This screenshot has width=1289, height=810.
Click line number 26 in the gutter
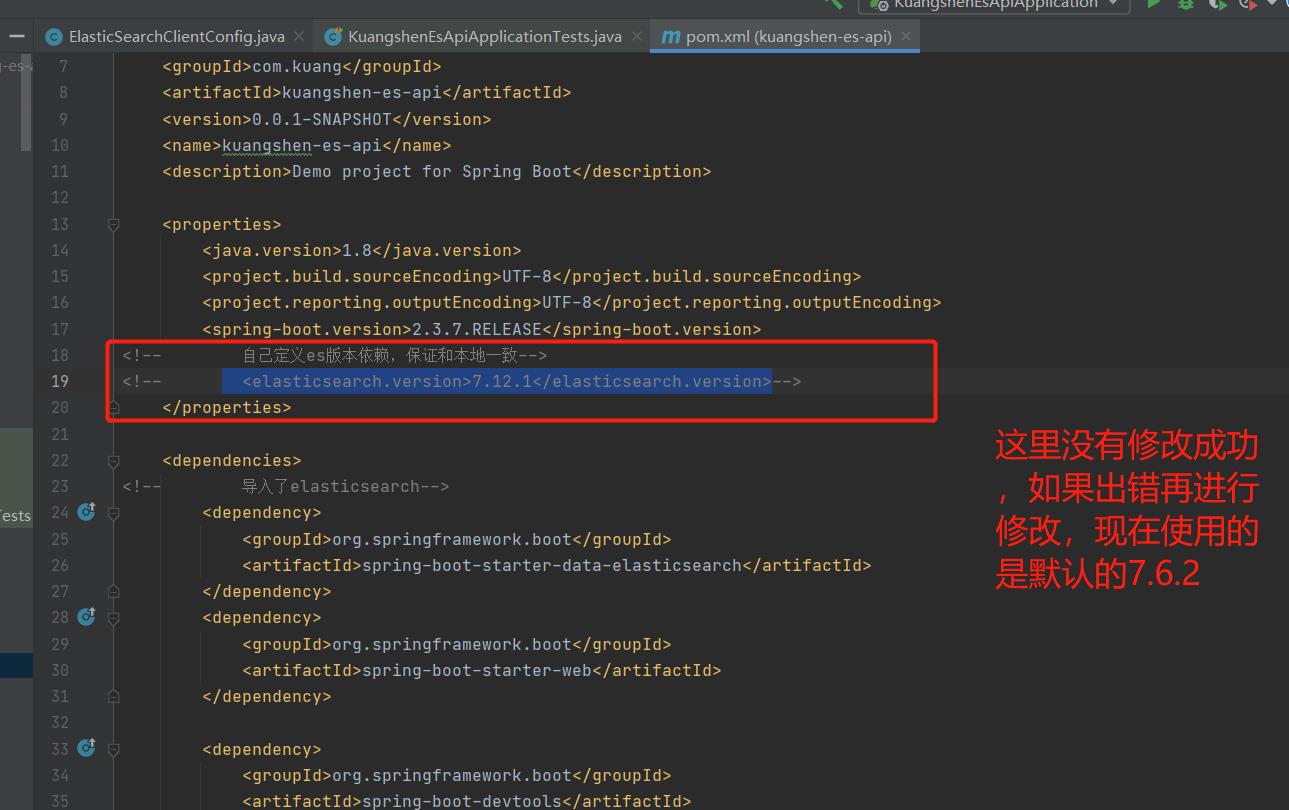(59, 565)
